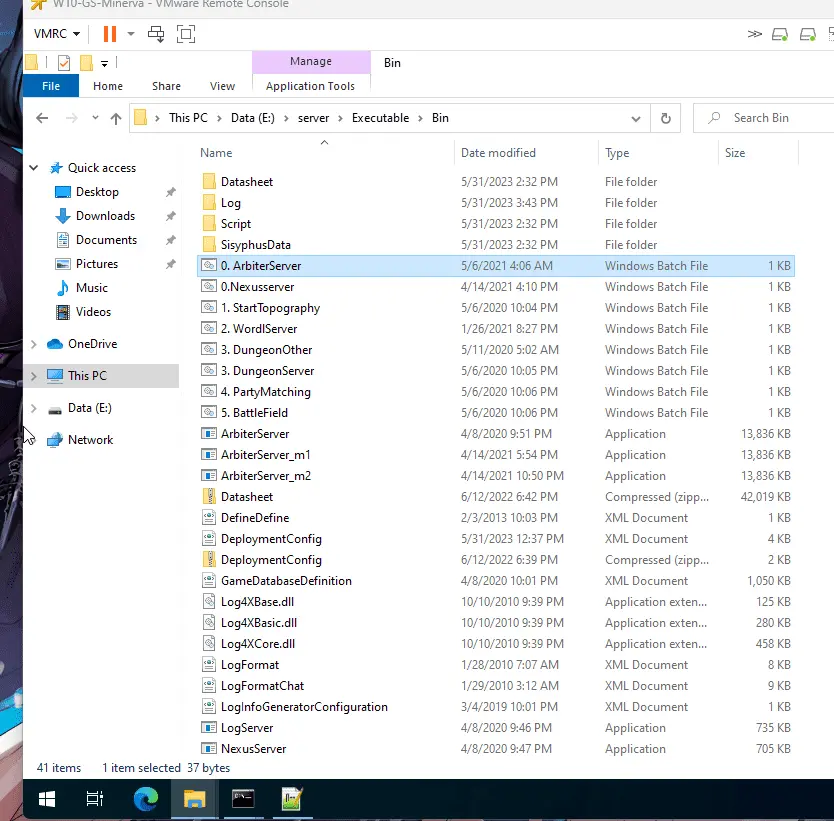
Task: Click 'Data (E:)' breadcrumb in address bar
Action: (253, 118)
